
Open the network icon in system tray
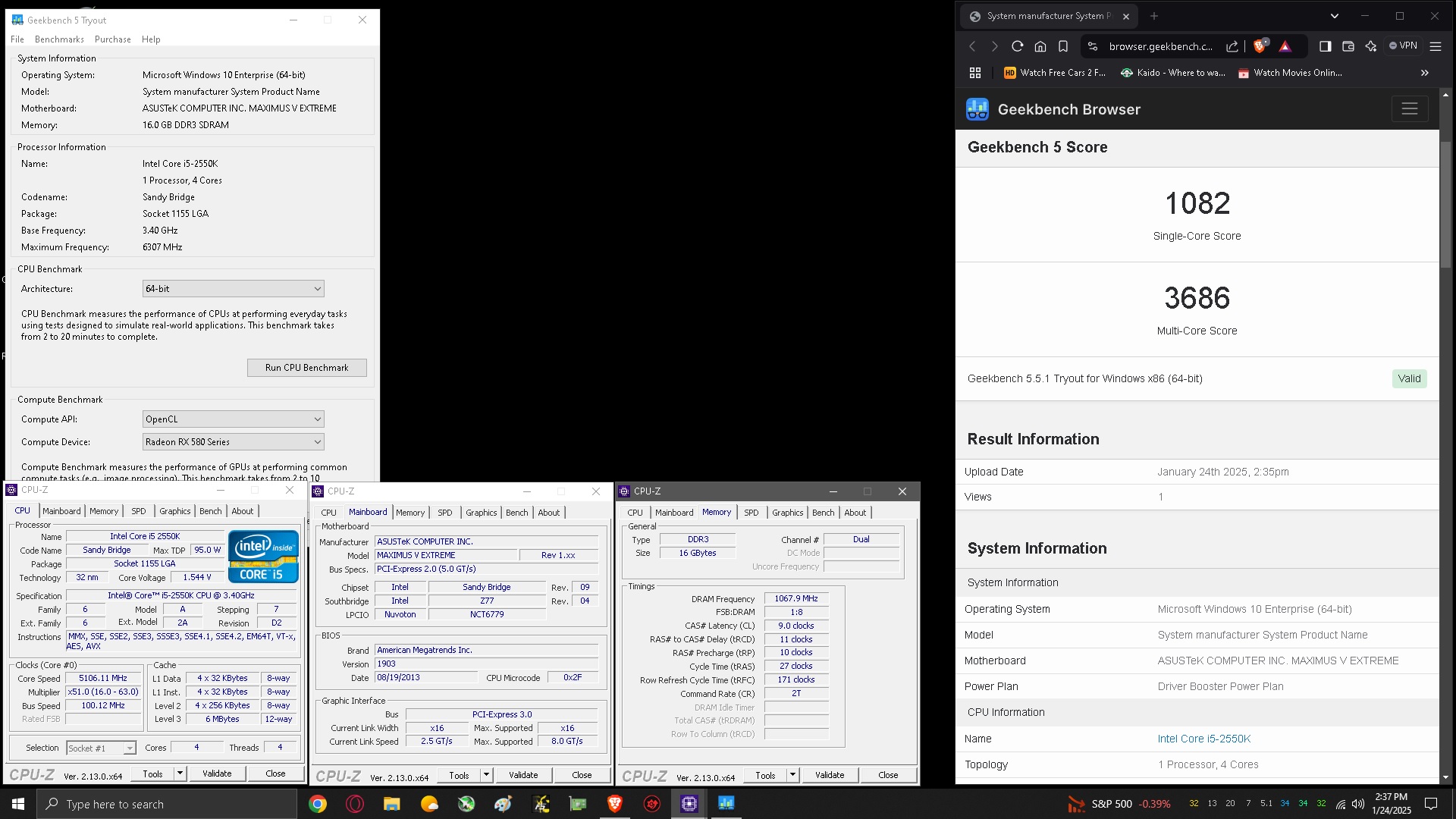1341,804
